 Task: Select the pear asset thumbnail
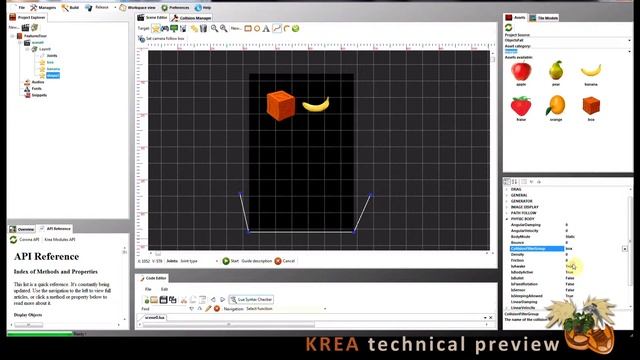click(x=556, y=71)
